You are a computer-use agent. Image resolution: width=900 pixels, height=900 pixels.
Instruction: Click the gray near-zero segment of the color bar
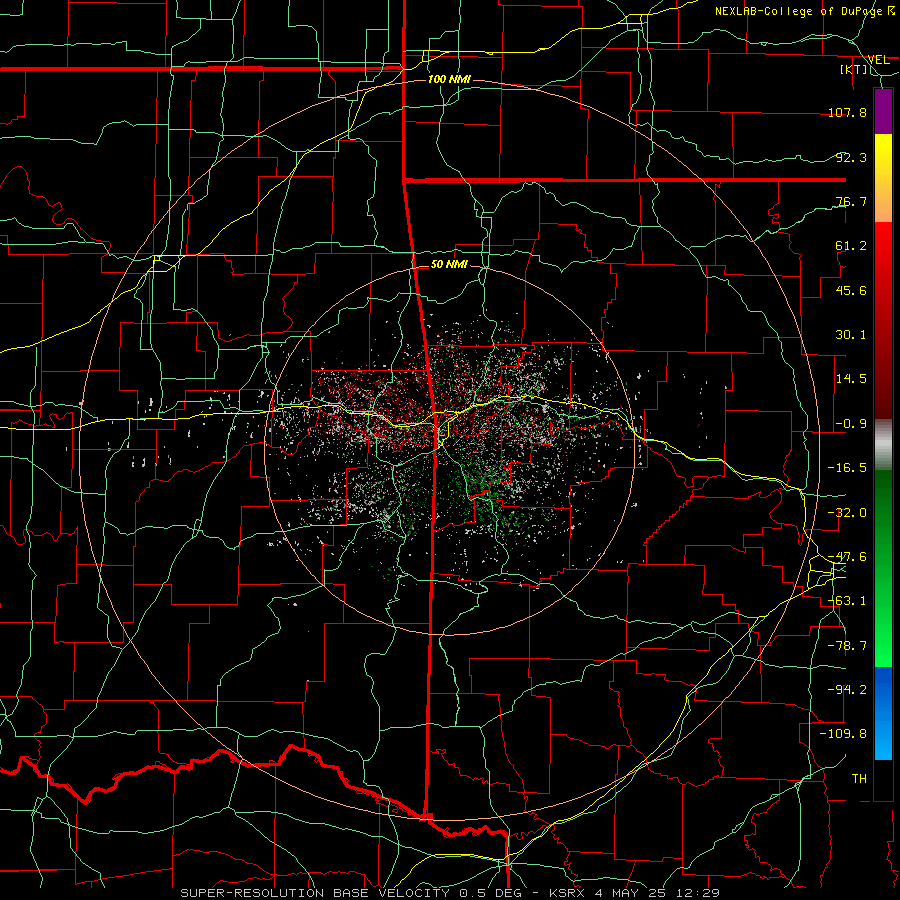(x=883, y=445)
